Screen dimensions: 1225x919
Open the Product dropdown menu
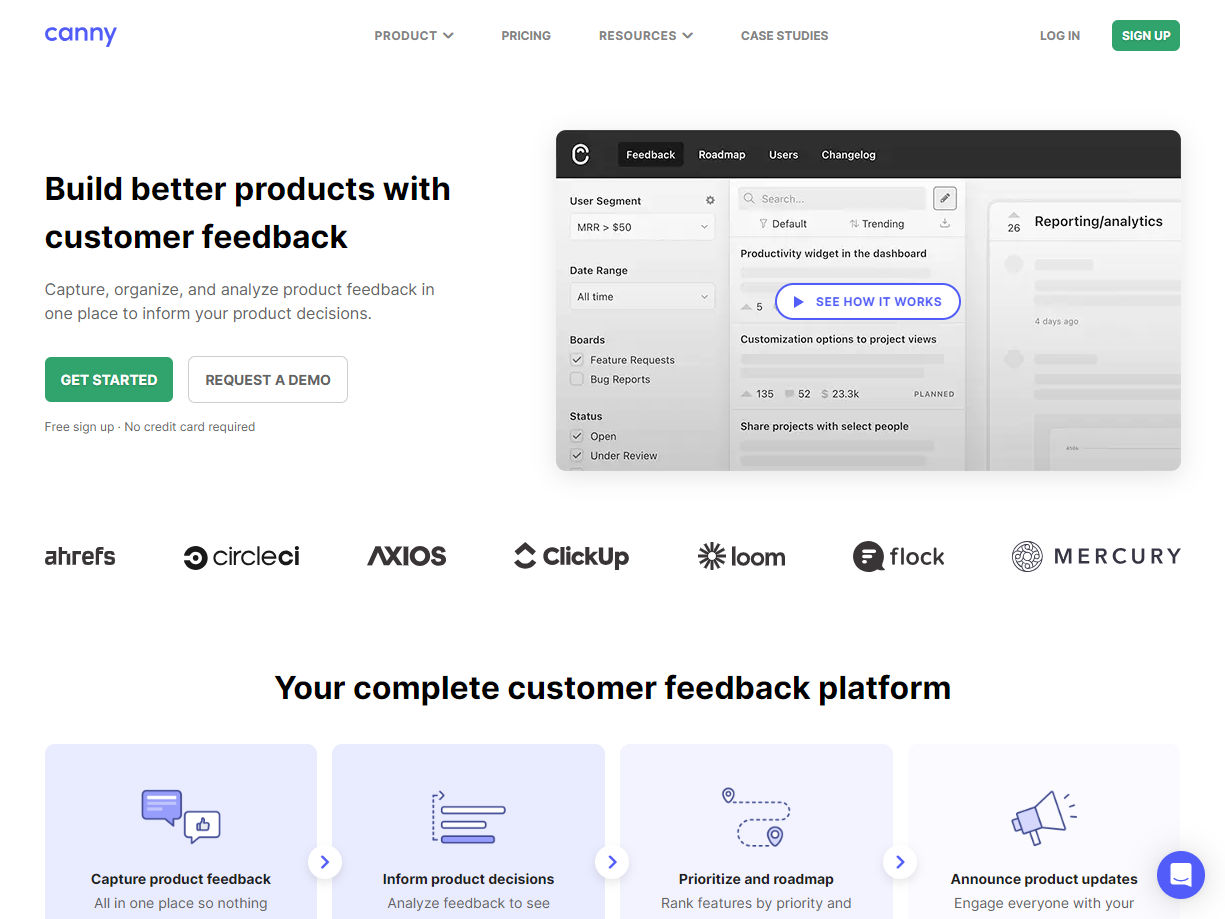(414, 36)
